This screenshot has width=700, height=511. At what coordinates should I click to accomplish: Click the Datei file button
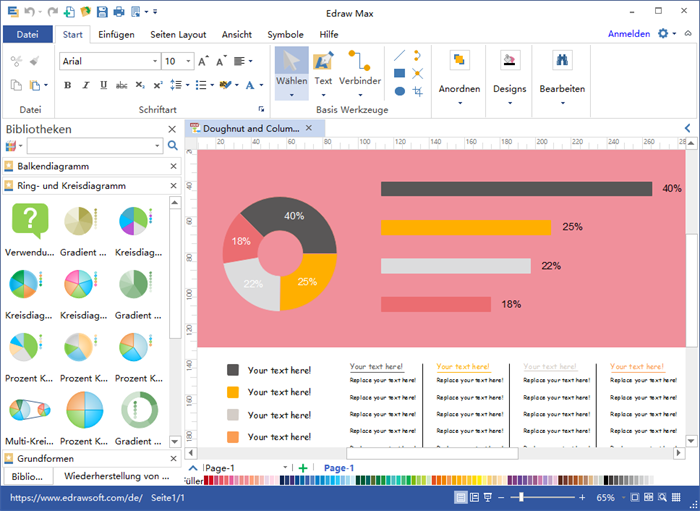click(27, 34)
